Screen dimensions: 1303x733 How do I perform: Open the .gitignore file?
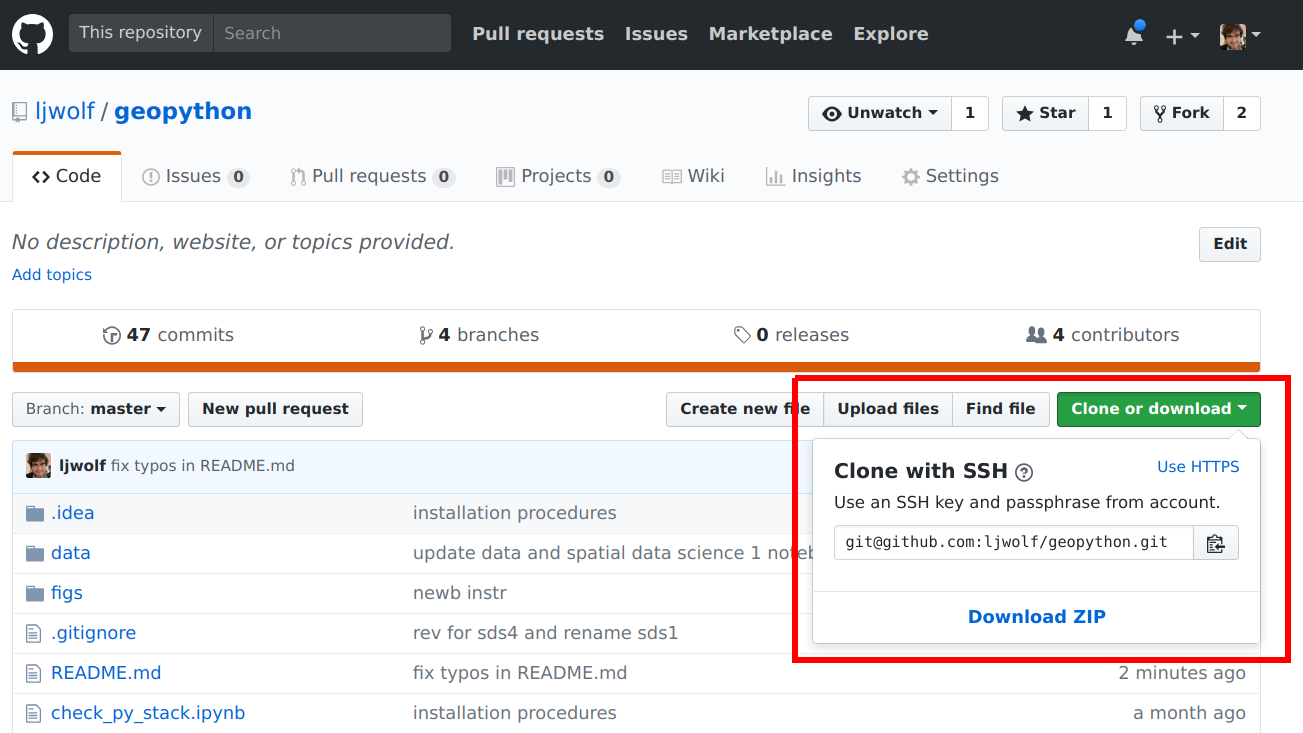click(93, 633)
